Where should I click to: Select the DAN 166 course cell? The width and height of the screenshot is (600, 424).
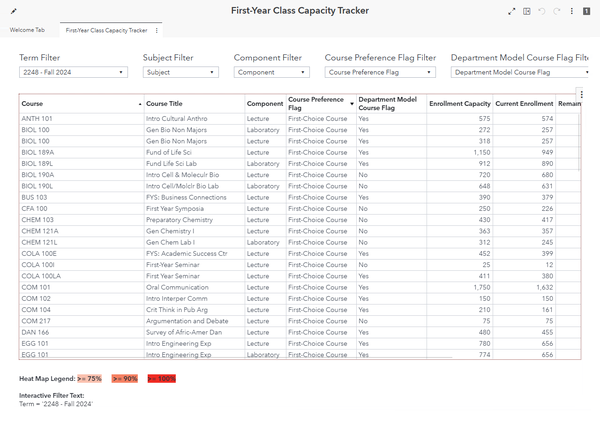tap(82, 333)
